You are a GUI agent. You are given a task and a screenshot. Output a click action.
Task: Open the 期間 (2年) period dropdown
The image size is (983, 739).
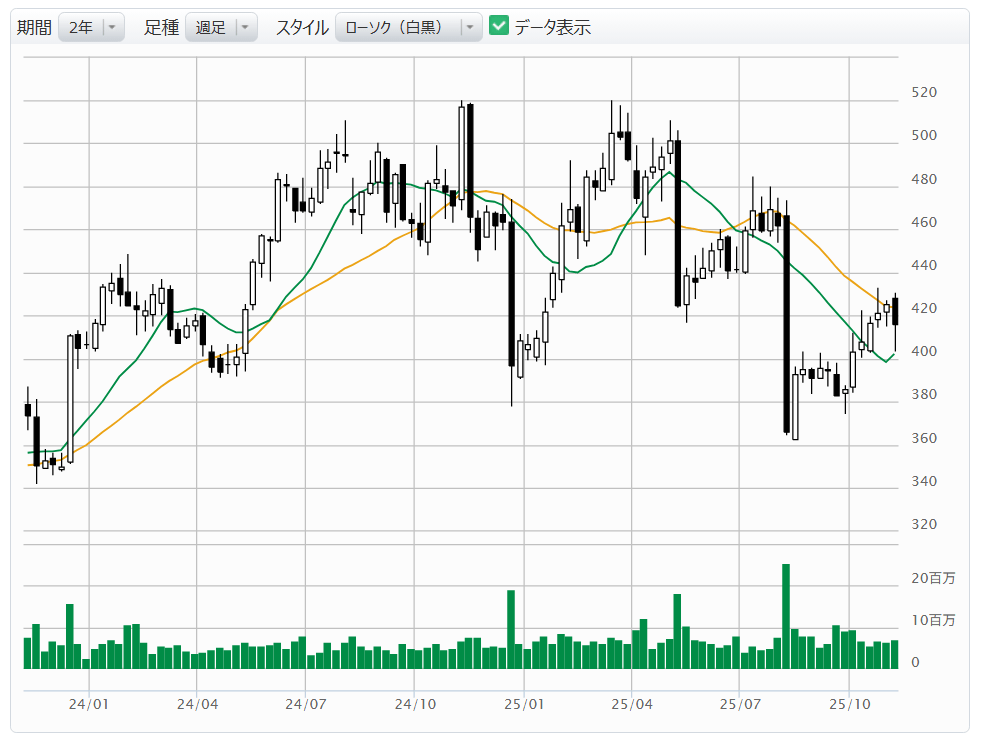[x=91, y=28]
